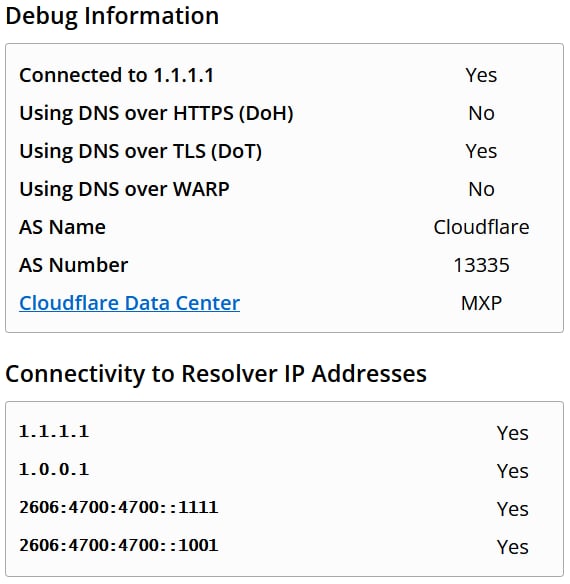The height and width of the screenshot is (584, 570).
Task: Click the Connectivity to Resolver IP Addresses heading
Action: pyautogui.click(x=216, y=374)
